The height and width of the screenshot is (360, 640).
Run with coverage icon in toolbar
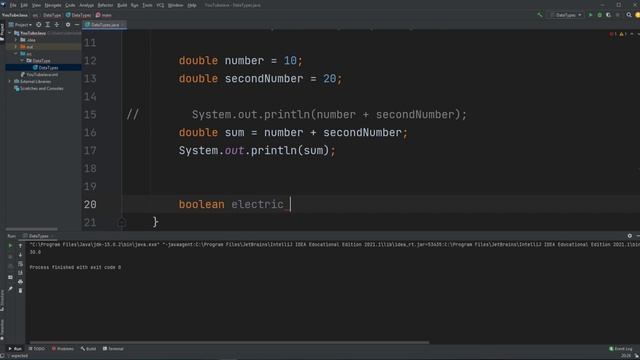tap(609, 15)
